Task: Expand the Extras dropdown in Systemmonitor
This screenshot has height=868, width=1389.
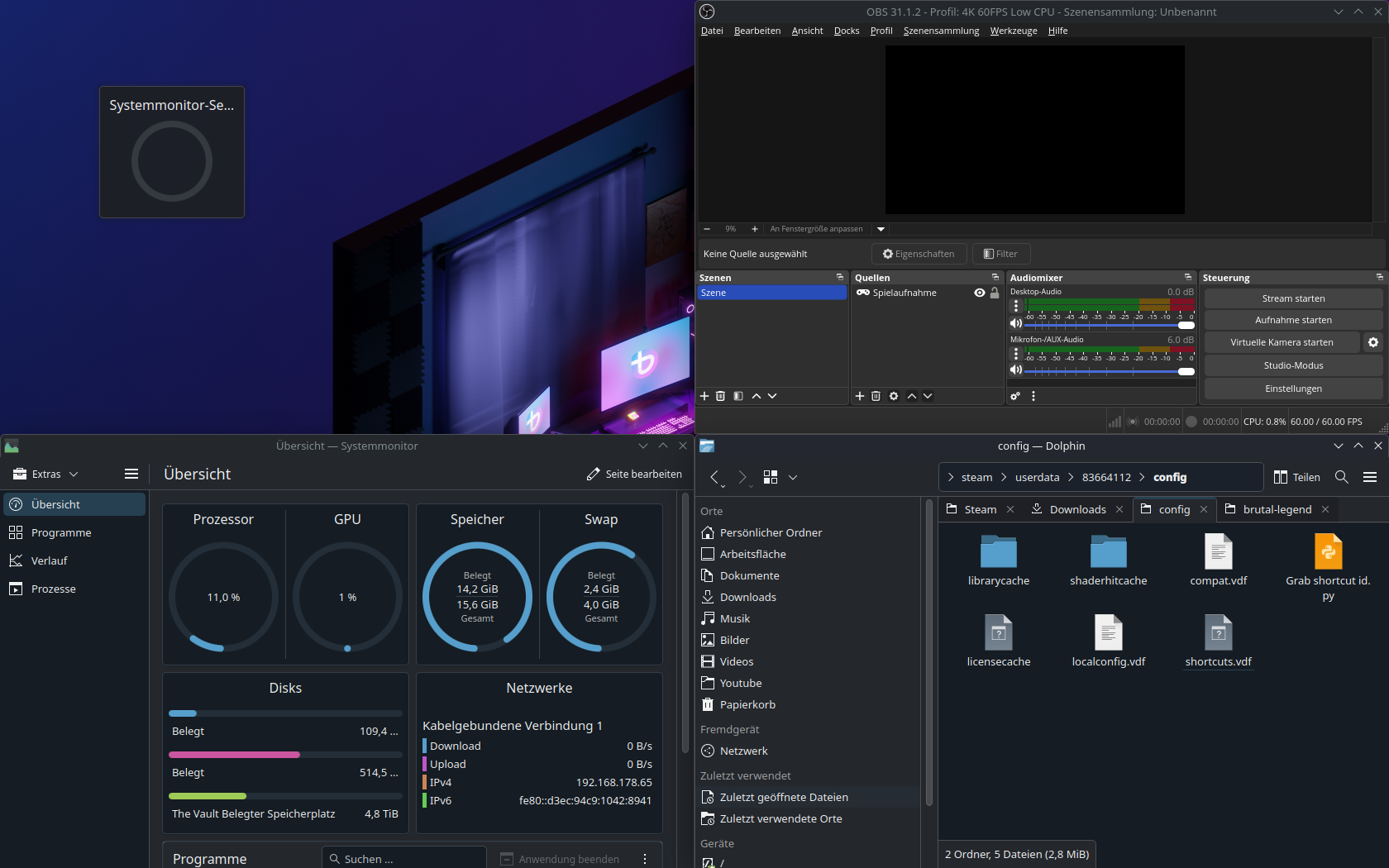Action: click(46, 474)
